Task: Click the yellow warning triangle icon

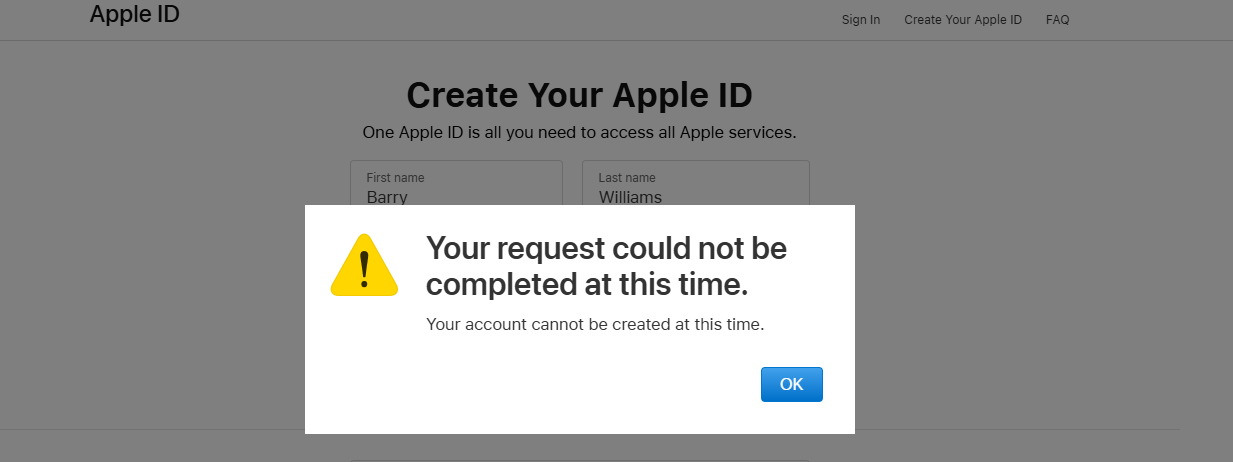Action: coord(364,265)
